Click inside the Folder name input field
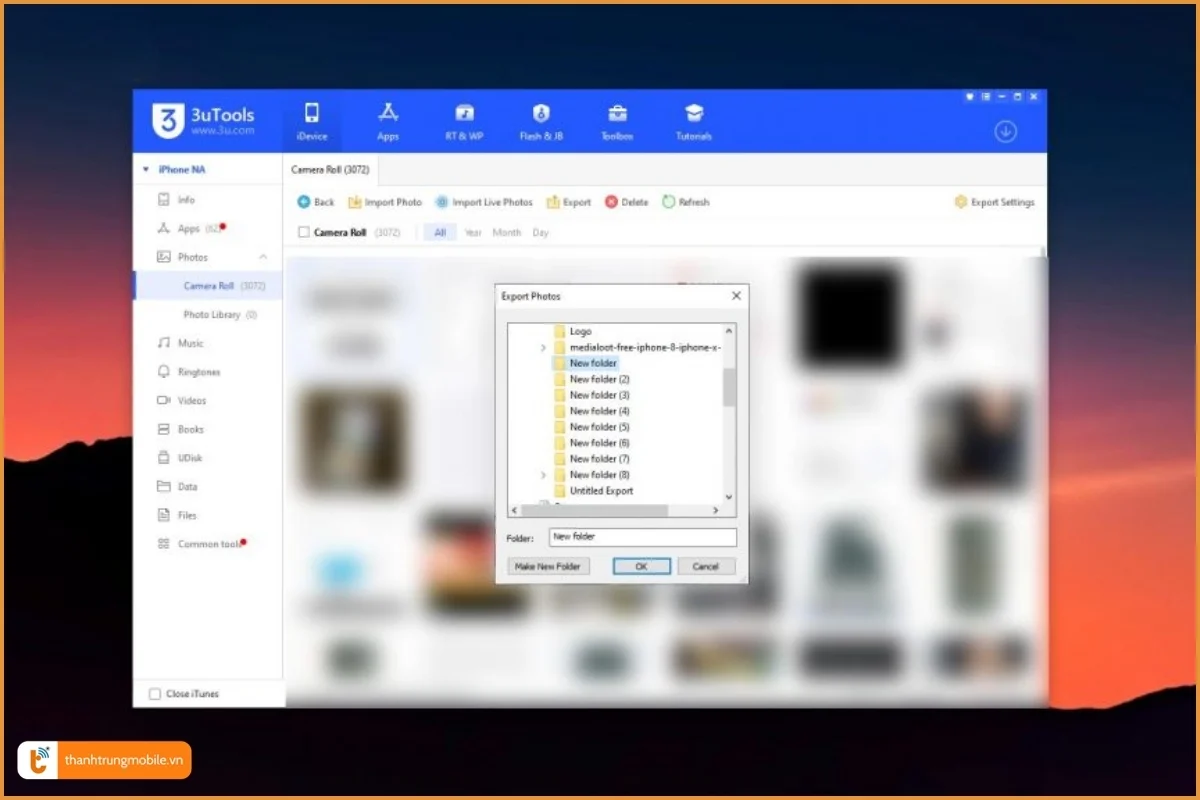 point(643,537)
